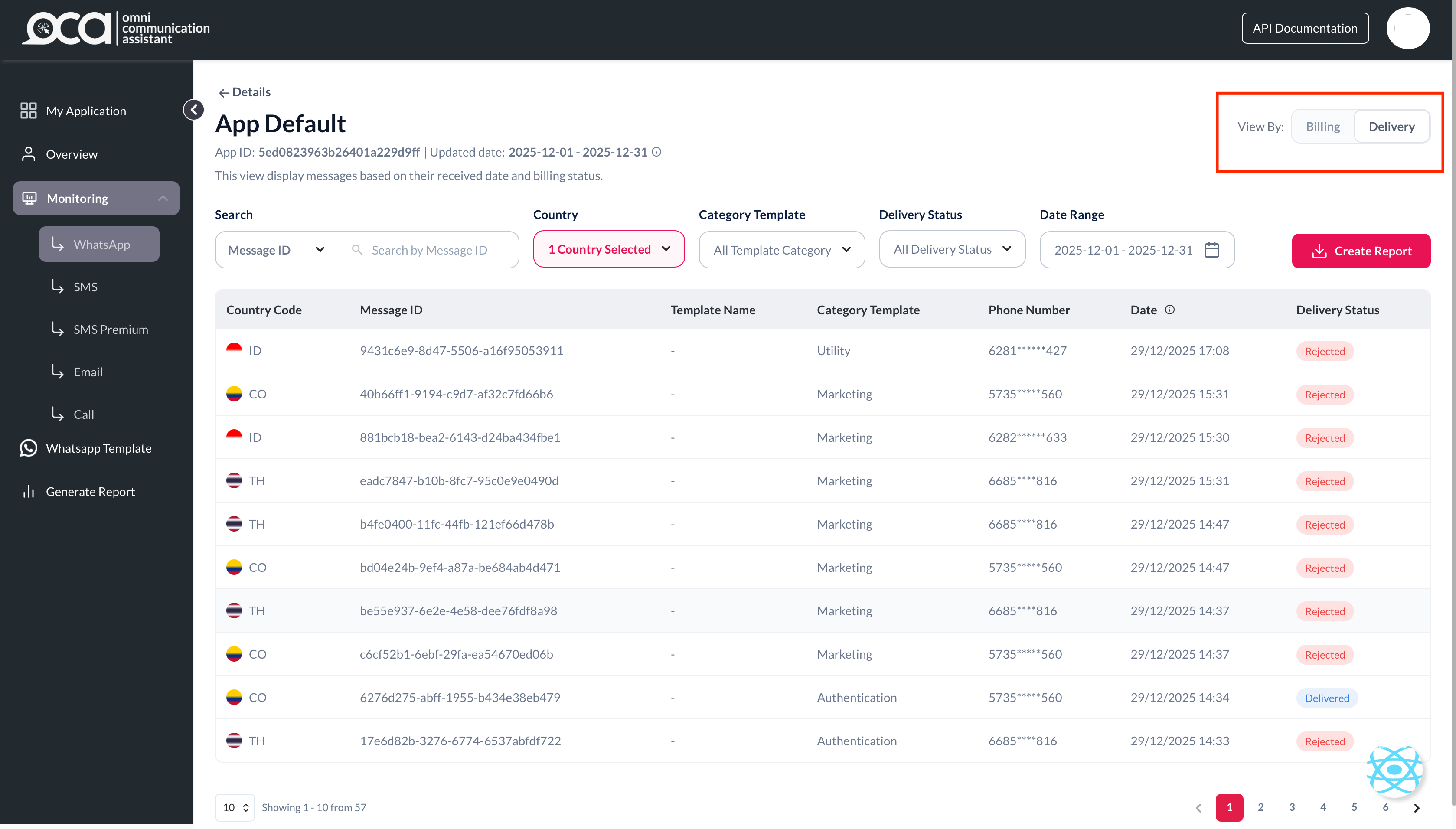Click the info icon next to Date column
The height and width of the screenshot is (829, 1456).
click(x=1170, y=310)
